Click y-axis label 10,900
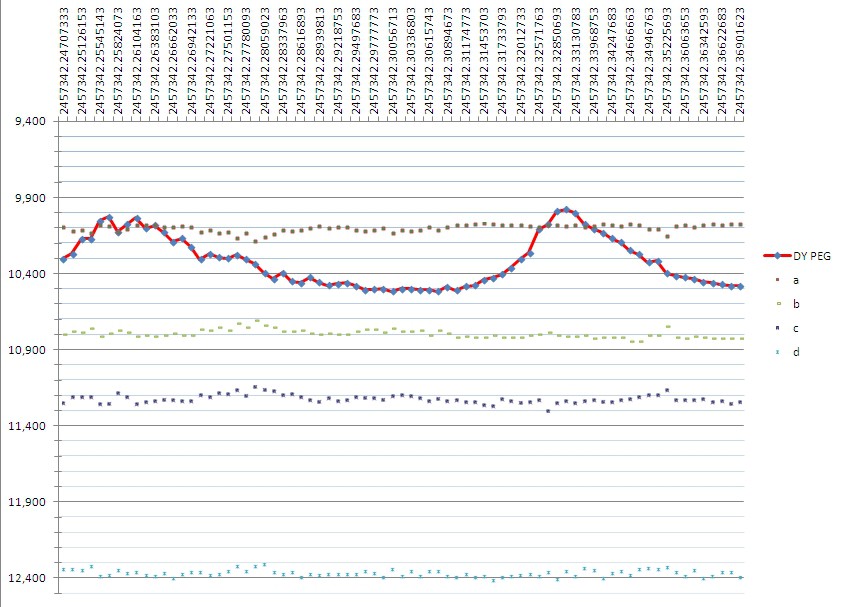Screen dimensions: 845x607 point(27,350)
